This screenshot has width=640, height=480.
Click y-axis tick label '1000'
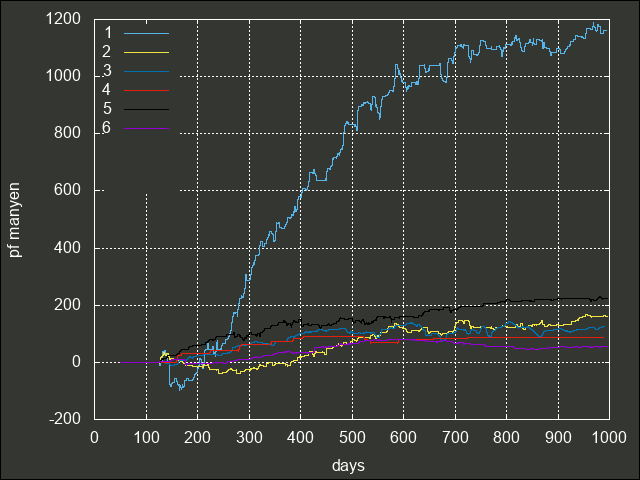[63, 76]
